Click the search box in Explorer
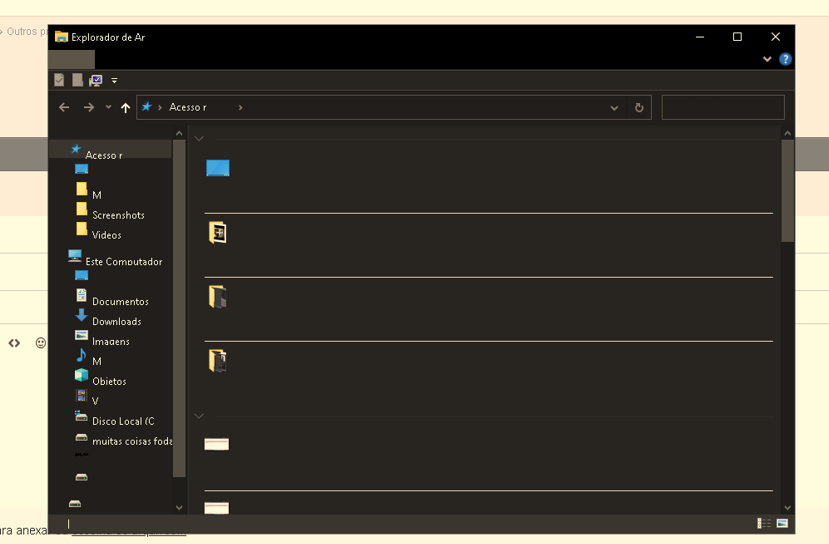This screenshot has width=829, height=544. 723,107
